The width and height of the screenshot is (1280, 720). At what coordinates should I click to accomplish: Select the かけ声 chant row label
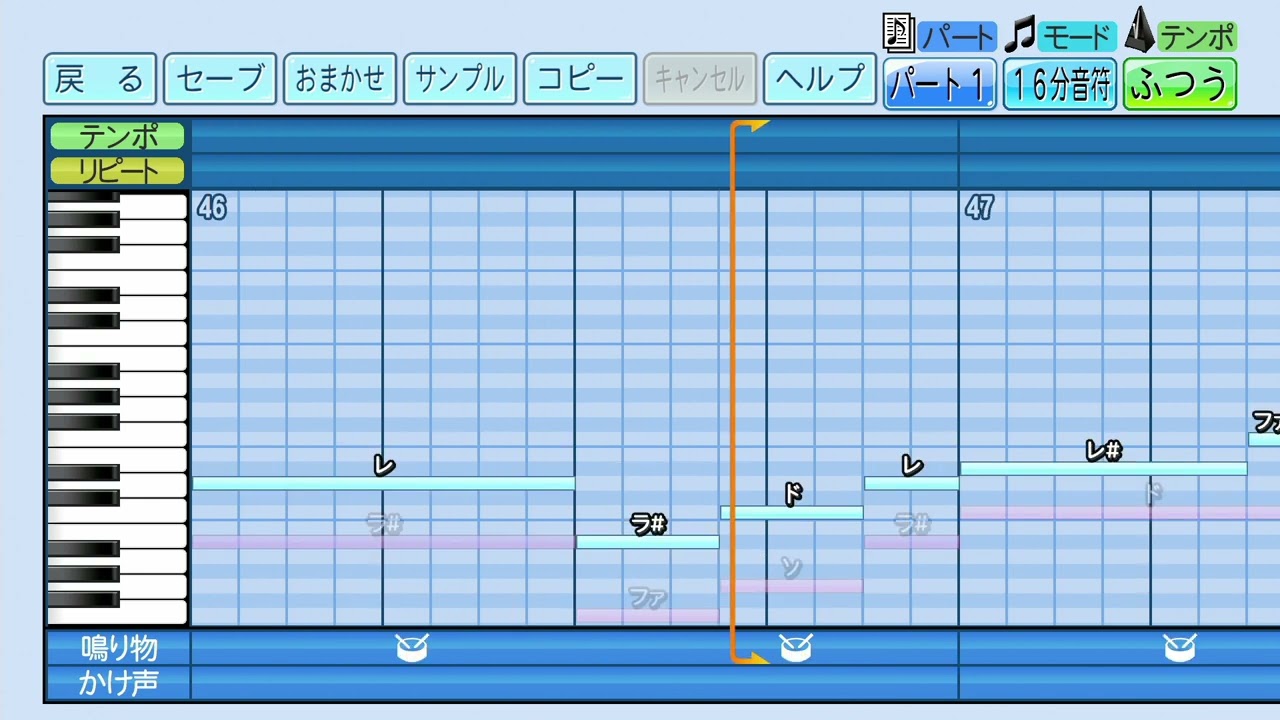point(119,683)
